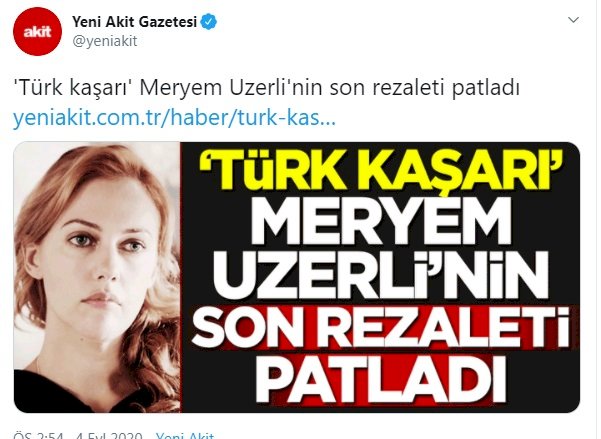The image size is (601, 439).
Task: Open the yeniakit.com.tr/haber article link
Action: click(174, 117)
